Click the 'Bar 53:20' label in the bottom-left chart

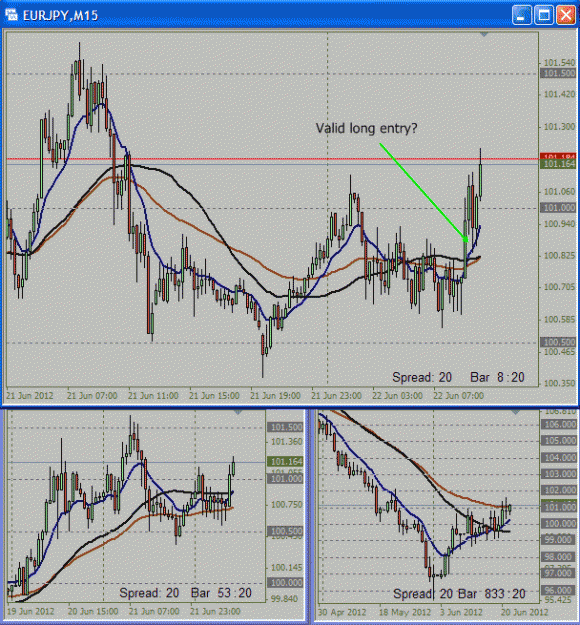point(221,593)
